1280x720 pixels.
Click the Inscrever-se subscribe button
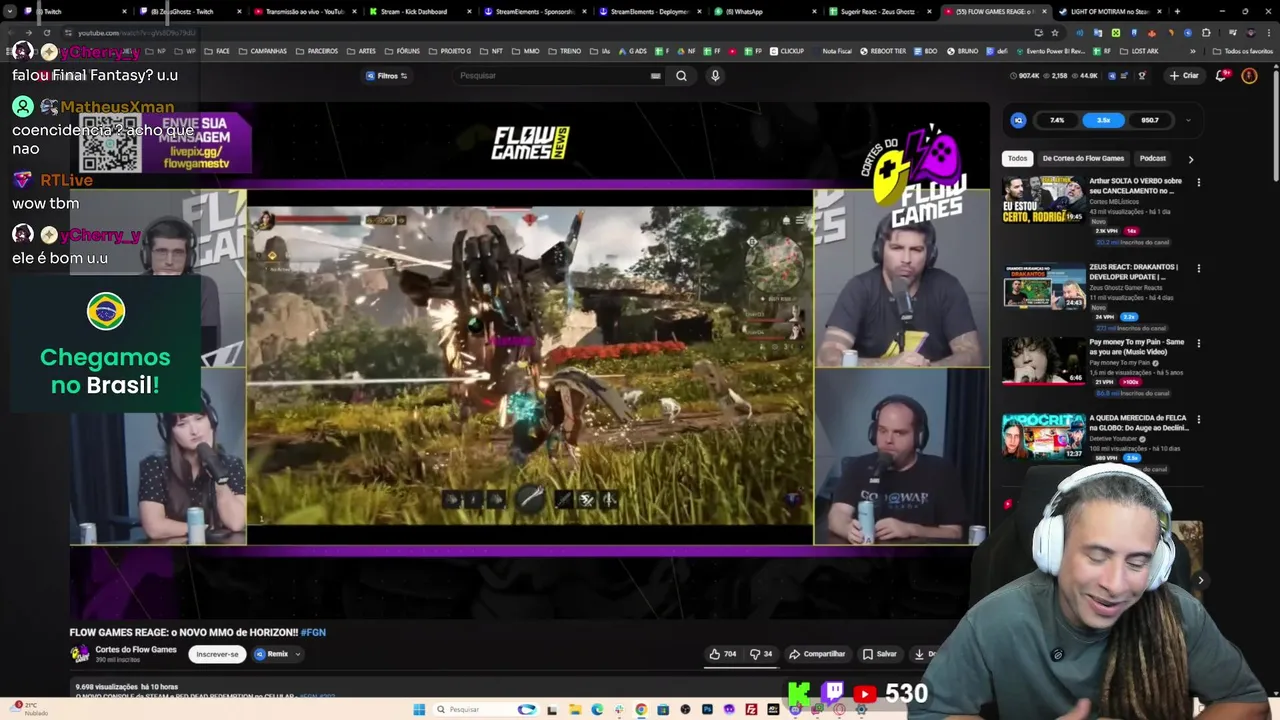click(x=217, y=654)
